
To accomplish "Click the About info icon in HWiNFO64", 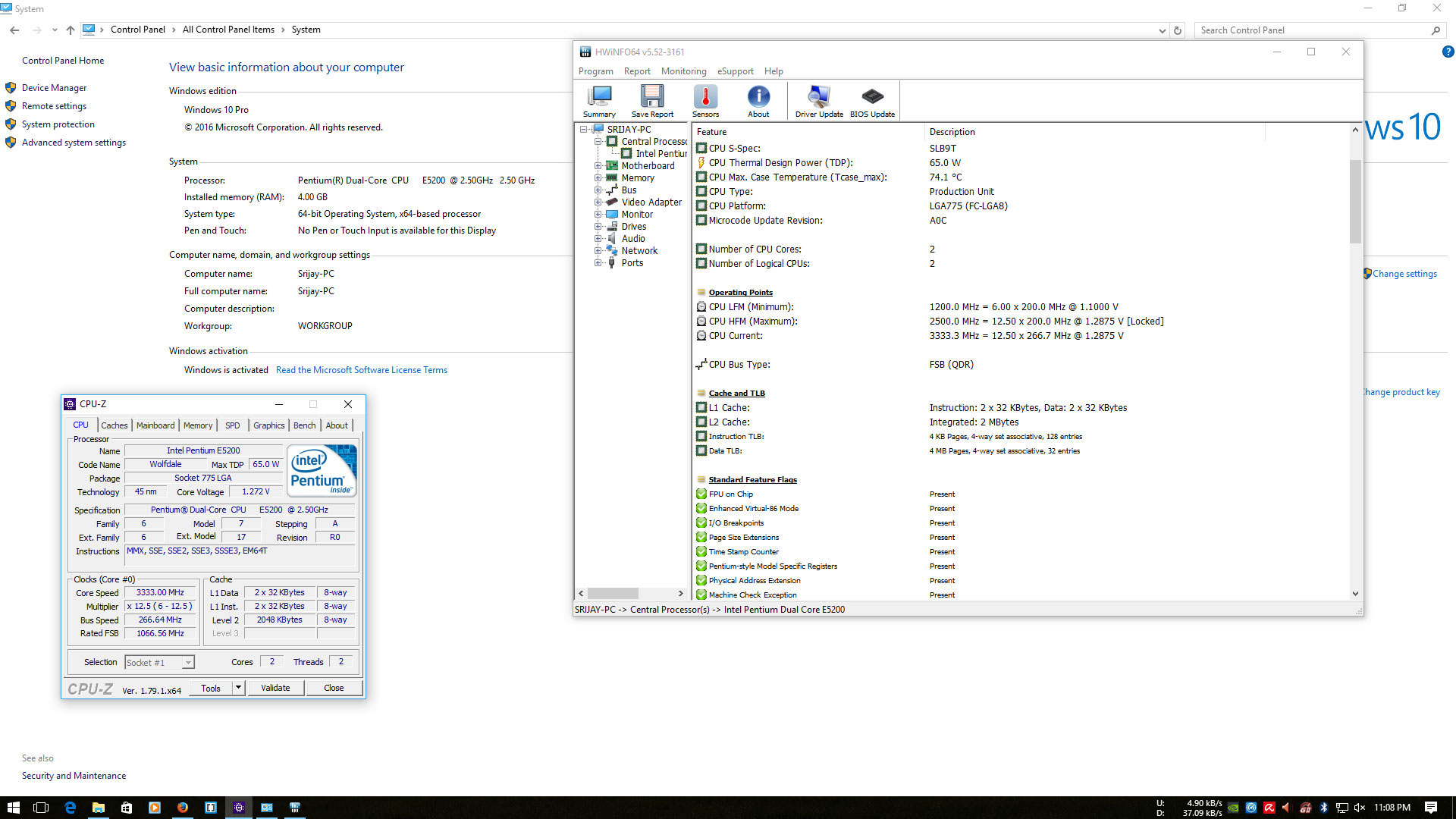I will tap(758, 101).
